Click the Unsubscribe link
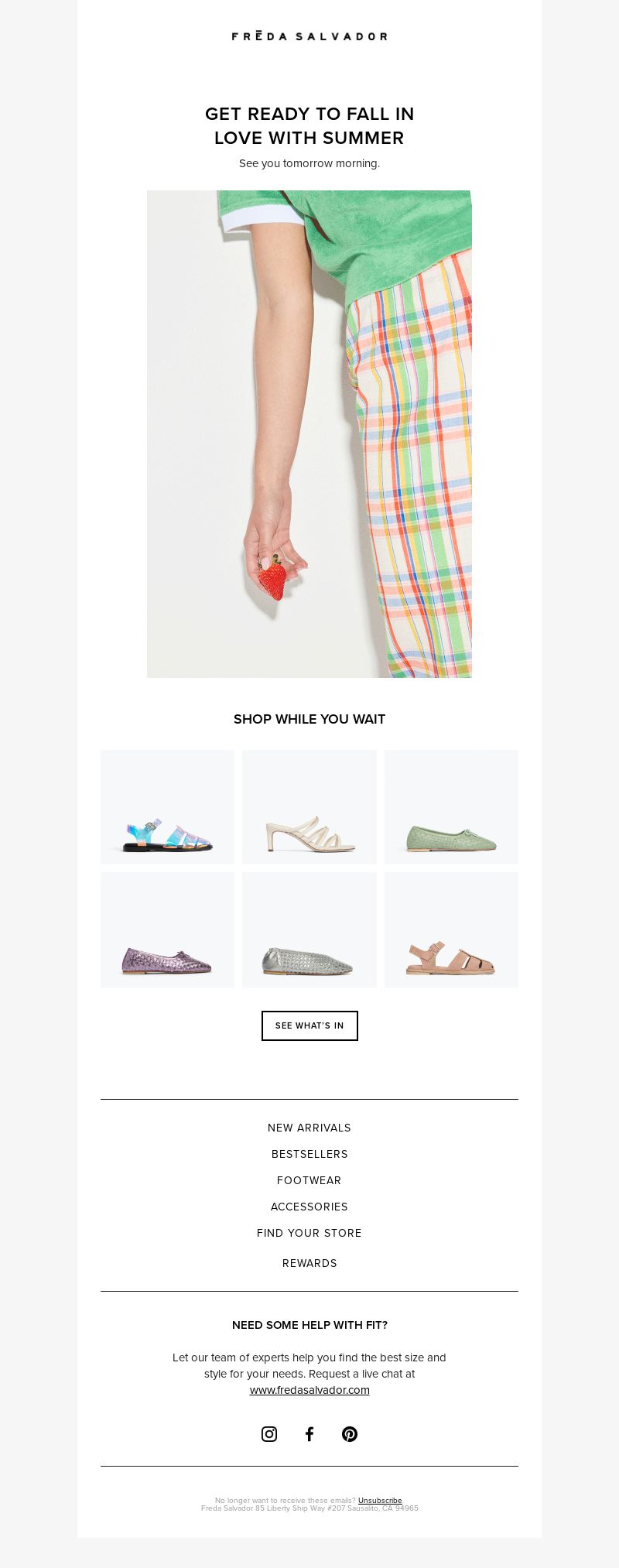This screenshot has height=1568, width=619. (x=380, y=1500)
